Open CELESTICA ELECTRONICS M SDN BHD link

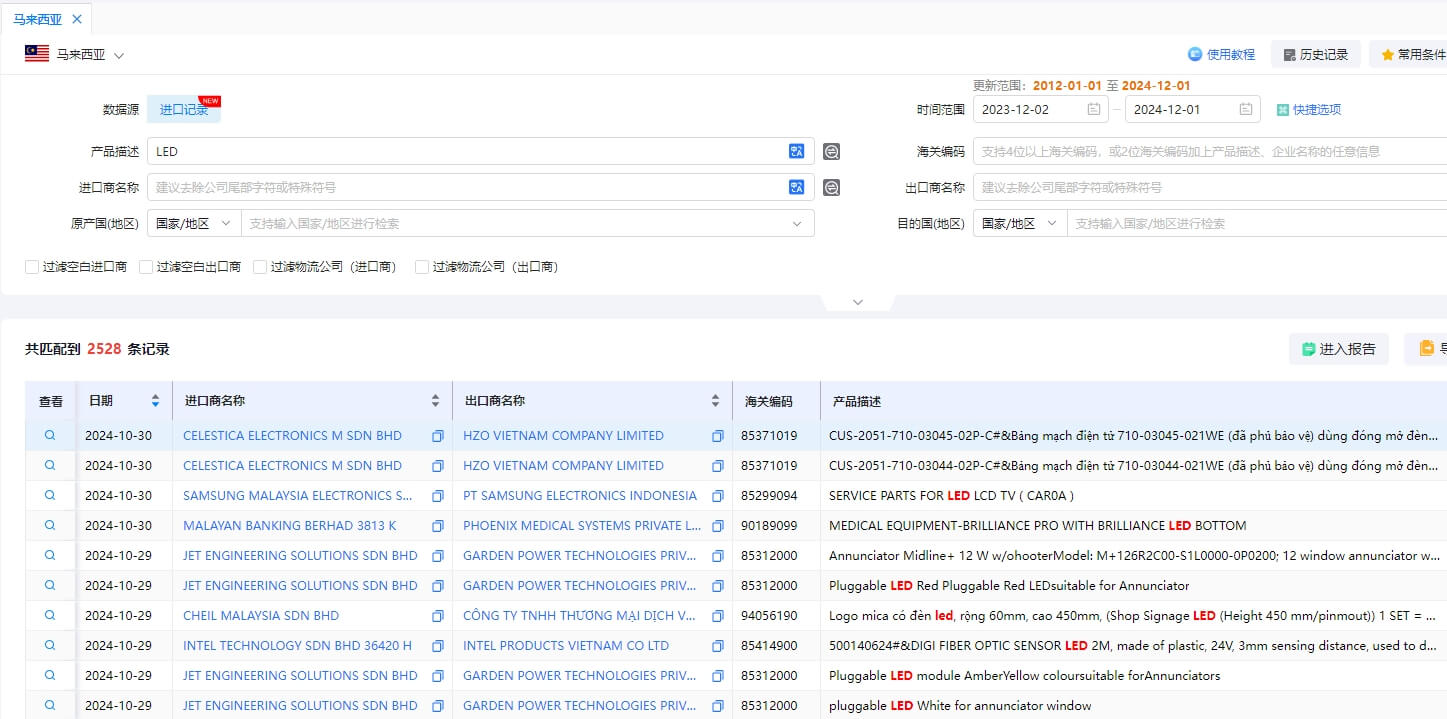coord(292,436)
